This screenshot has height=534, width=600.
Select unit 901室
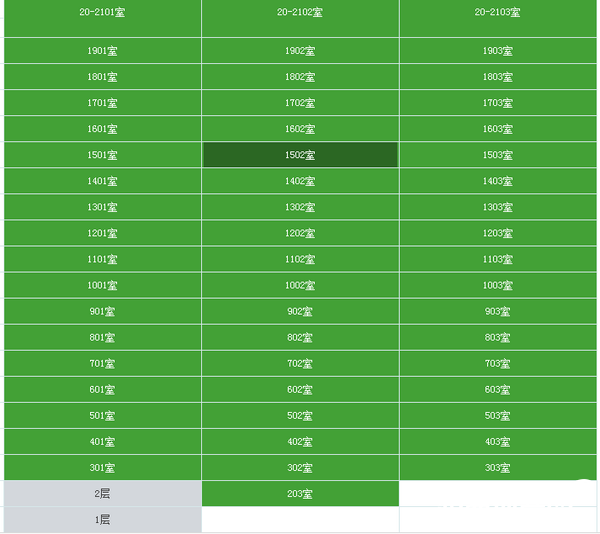(103, 311)
